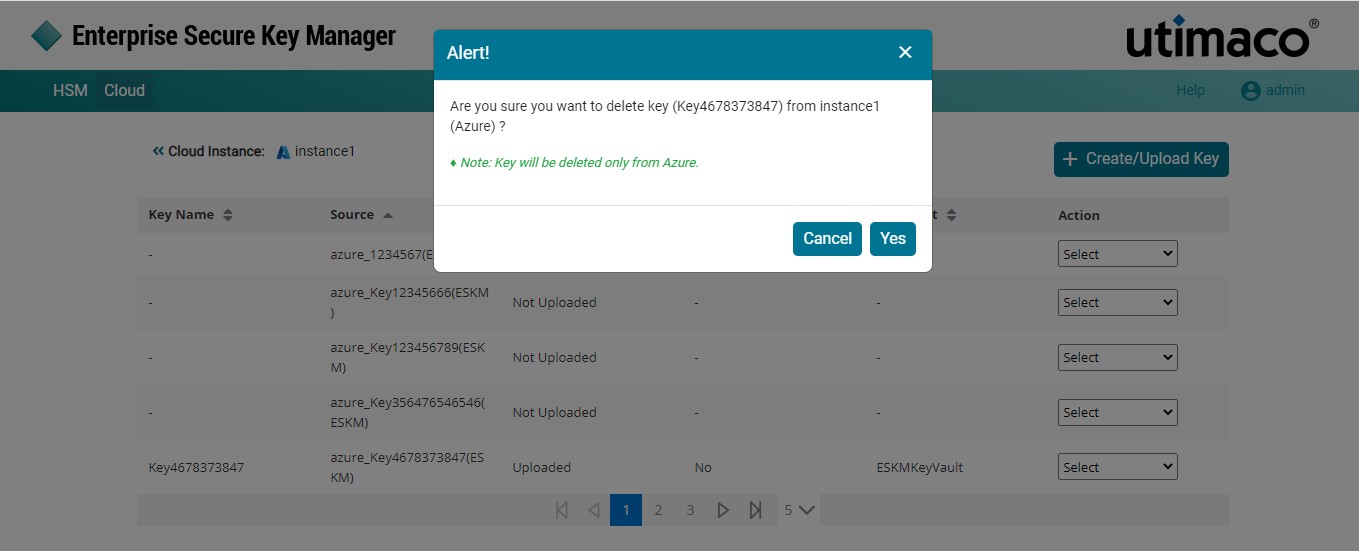Click the Utimaco logo
The height and width of the screenshot is (551, 1359).
[x=1223, y=37]
